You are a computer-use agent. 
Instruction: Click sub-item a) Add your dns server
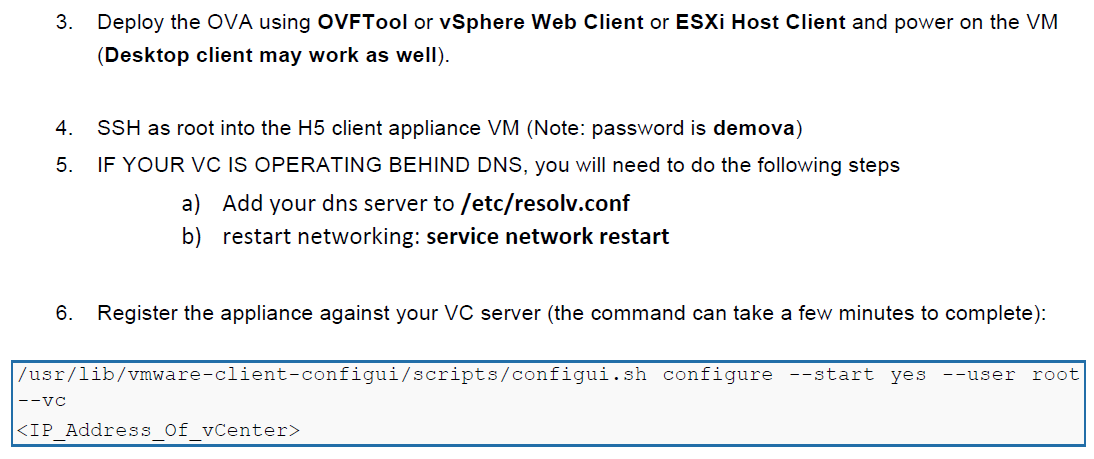(x=405, y=203)
